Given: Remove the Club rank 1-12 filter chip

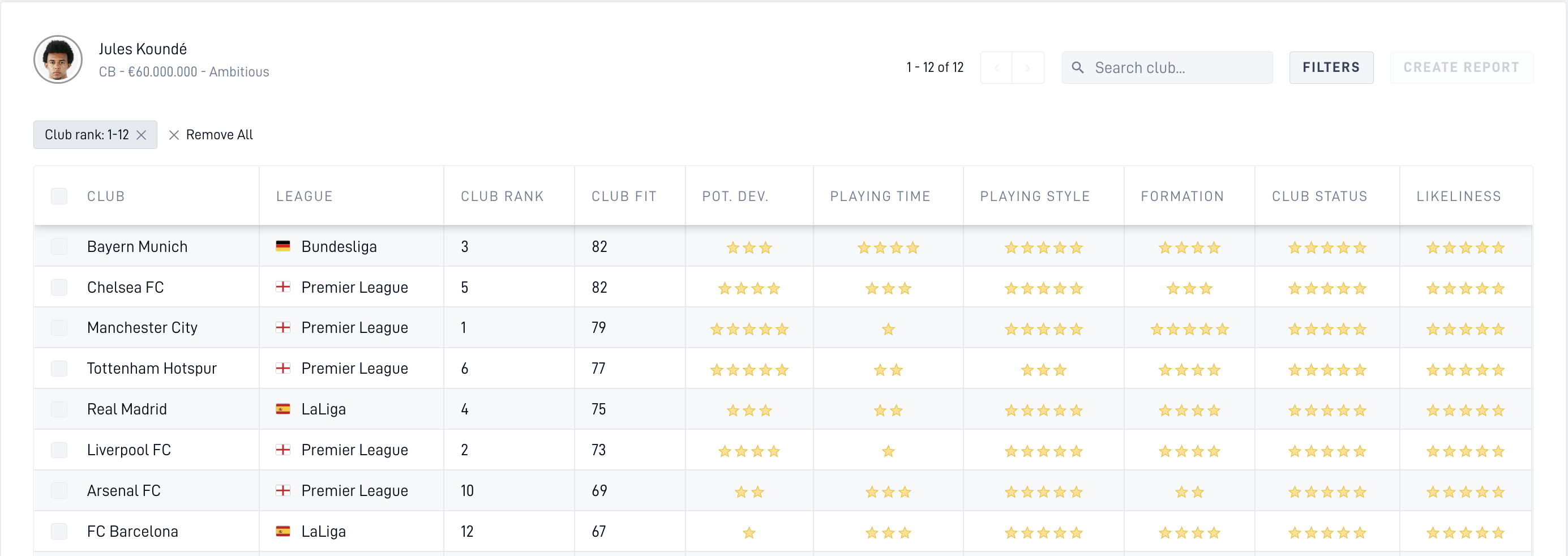Looking at the screenshot, I should (141, 135).
